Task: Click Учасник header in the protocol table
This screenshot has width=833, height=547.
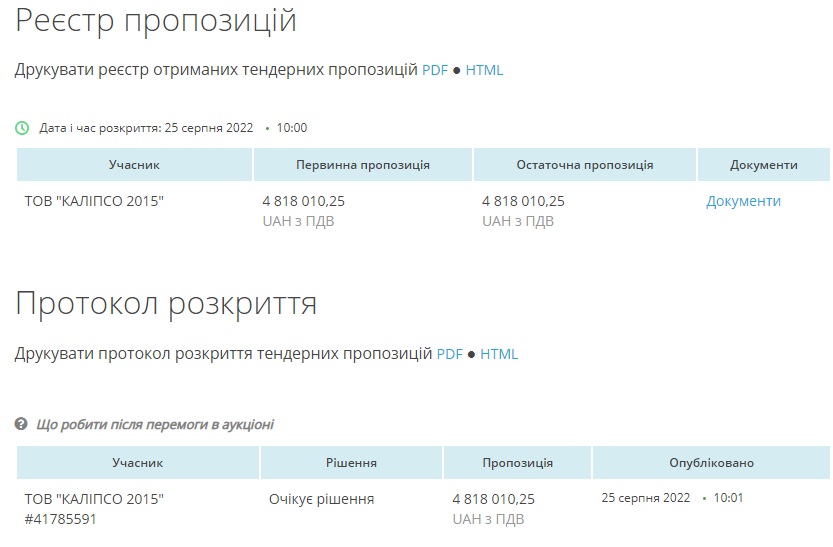Action: pyautogui.click(x=137, y=463)
